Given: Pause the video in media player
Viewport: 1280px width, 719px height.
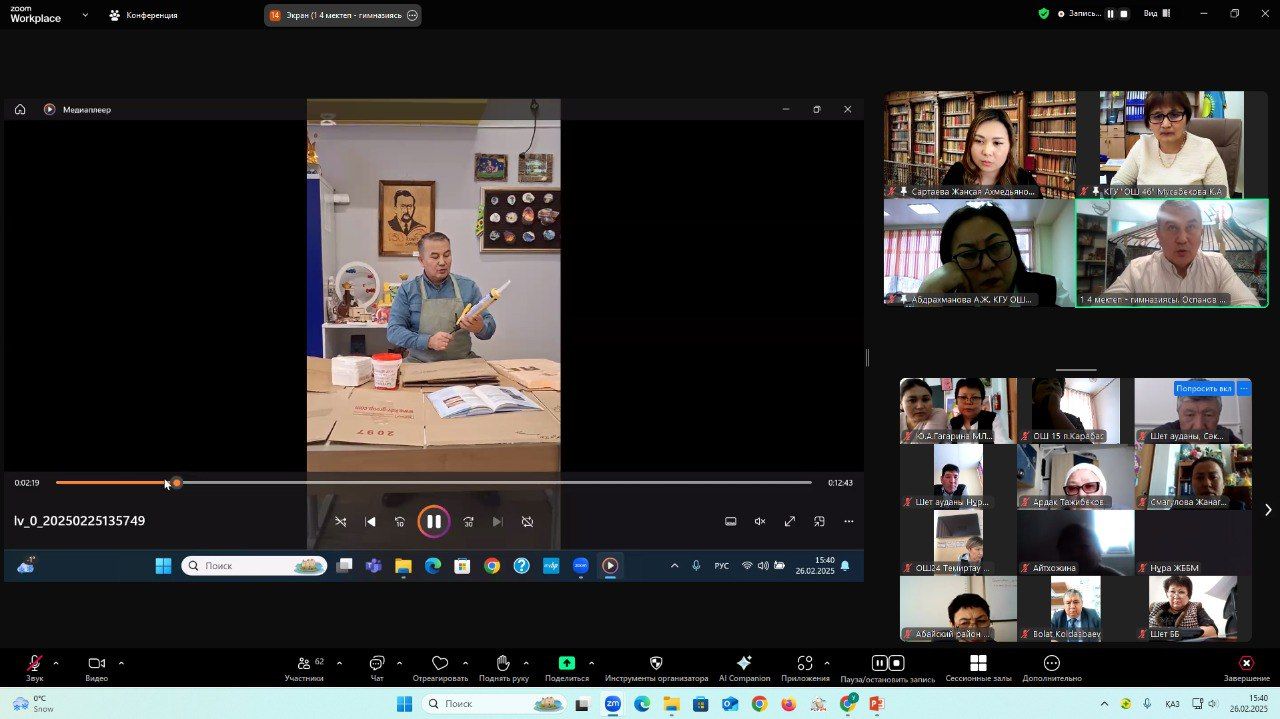Looking at the screenshot, I should pos(433,521).
